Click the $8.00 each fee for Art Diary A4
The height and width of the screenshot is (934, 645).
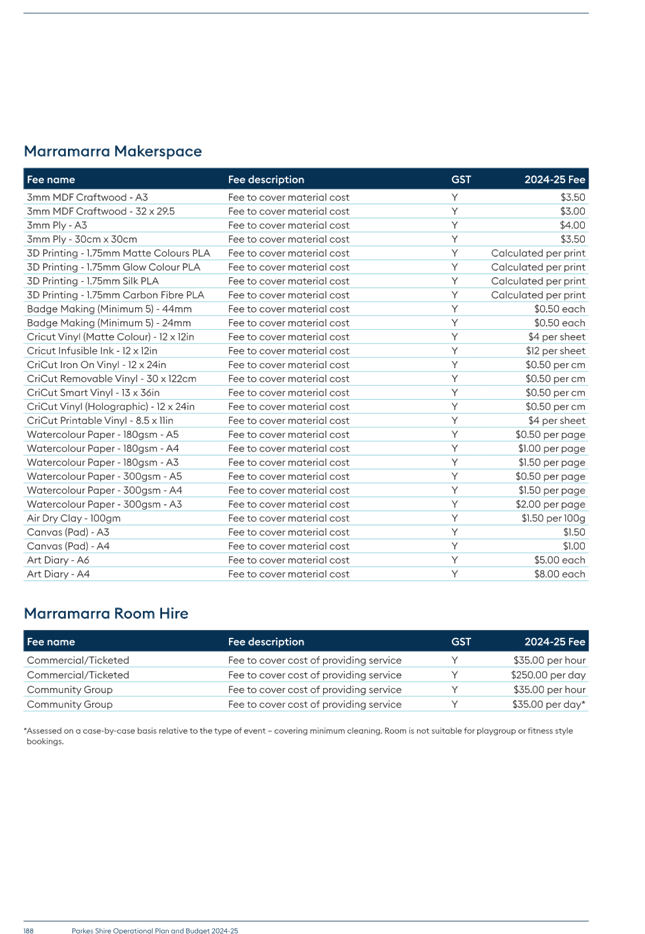point(559,574)
